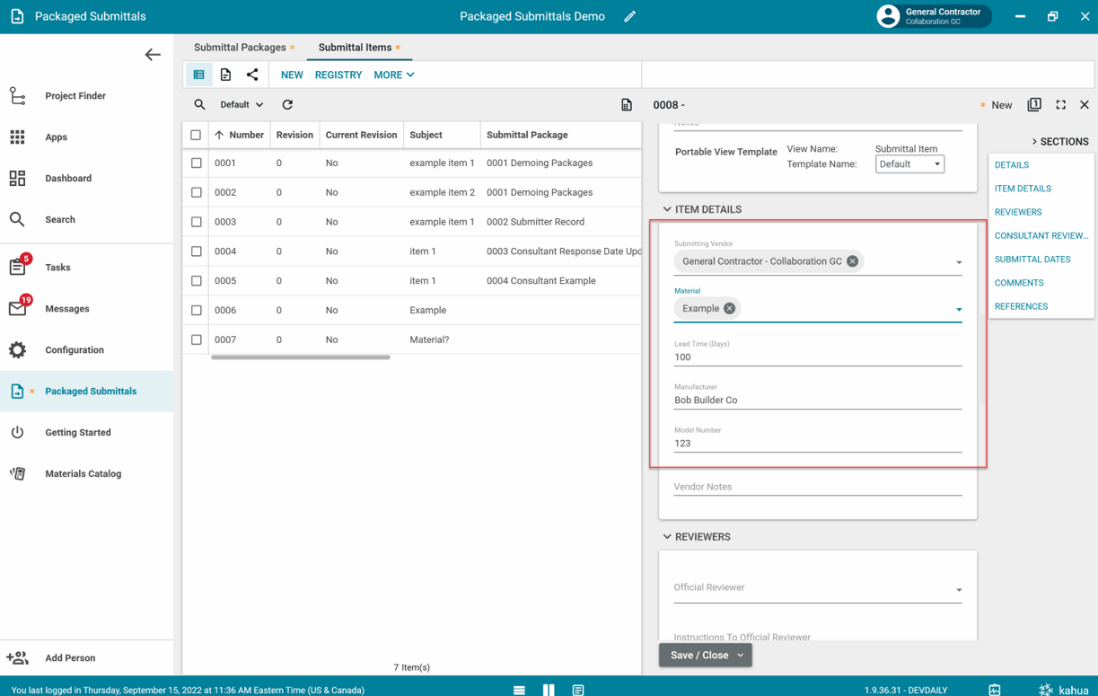1098x696 pixels.
Task: Click the horizontal scrollbar under the list
Action: [300, 357]
